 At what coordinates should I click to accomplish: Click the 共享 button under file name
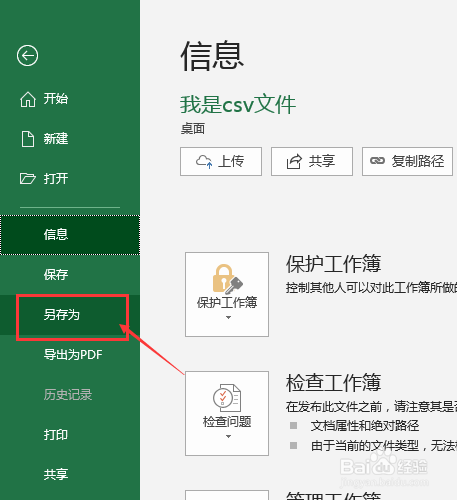312,161
